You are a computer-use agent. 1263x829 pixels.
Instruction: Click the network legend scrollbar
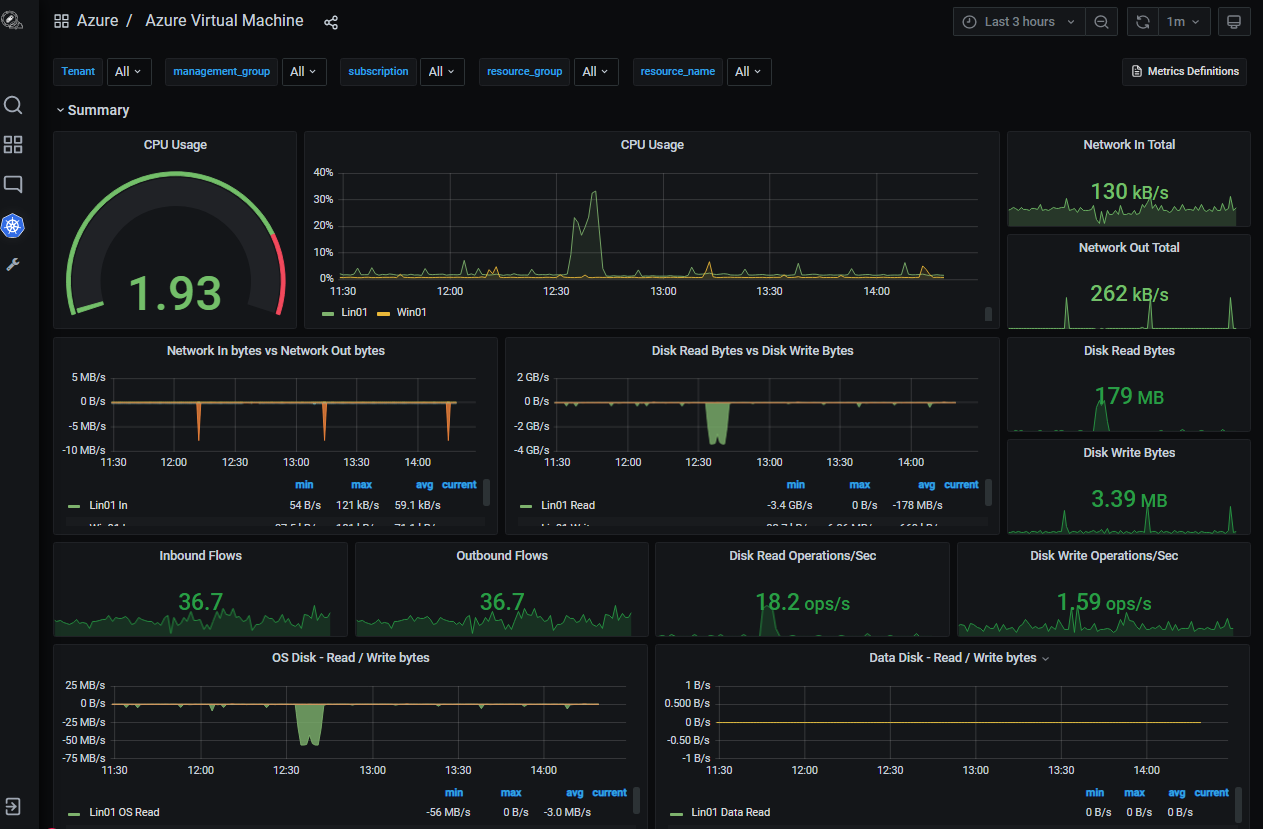[487, 491]
